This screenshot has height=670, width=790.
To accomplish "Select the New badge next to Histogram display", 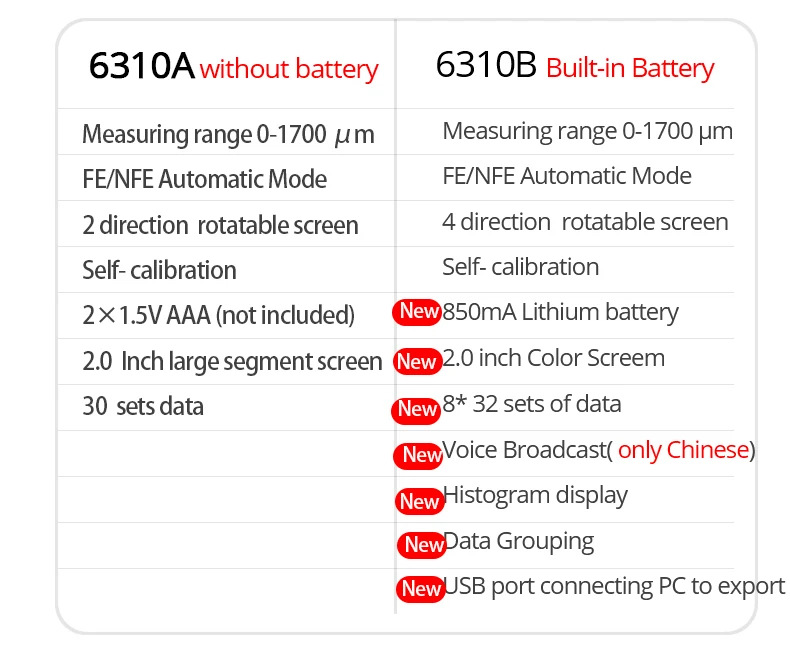I will 419,501.
